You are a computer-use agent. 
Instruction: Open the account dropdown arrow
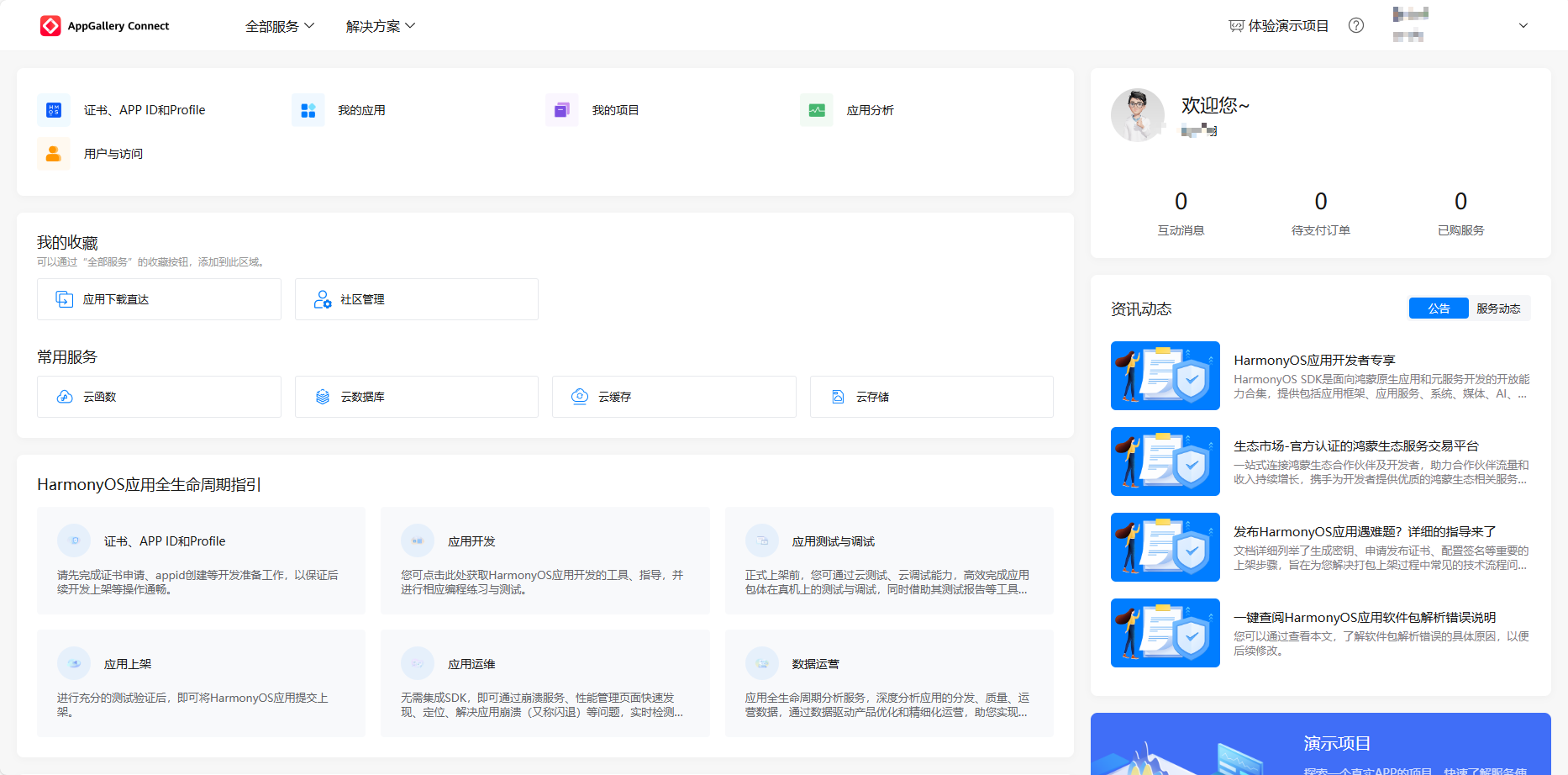coord(1523,25)
